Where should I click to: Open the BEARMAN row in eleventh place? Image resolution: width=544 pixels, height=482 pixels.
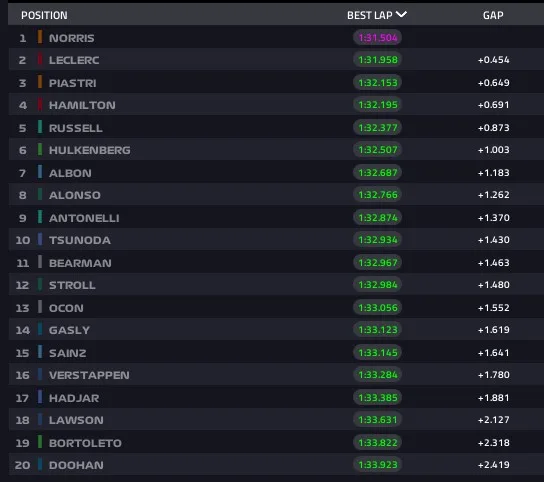(x=276, y=263)
